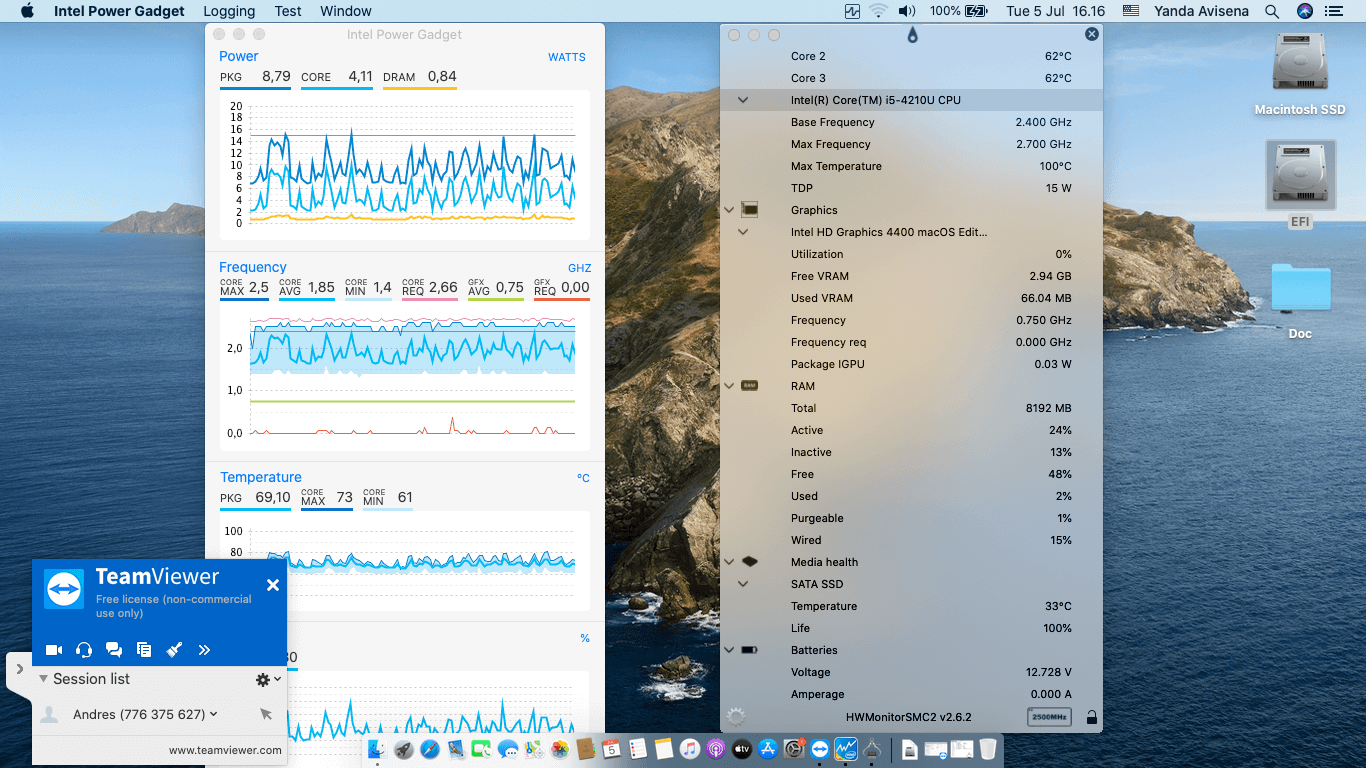This screenshot has height=768, width=1366.
Task: Open Photos from the Dock
Action: click(560, 748)
